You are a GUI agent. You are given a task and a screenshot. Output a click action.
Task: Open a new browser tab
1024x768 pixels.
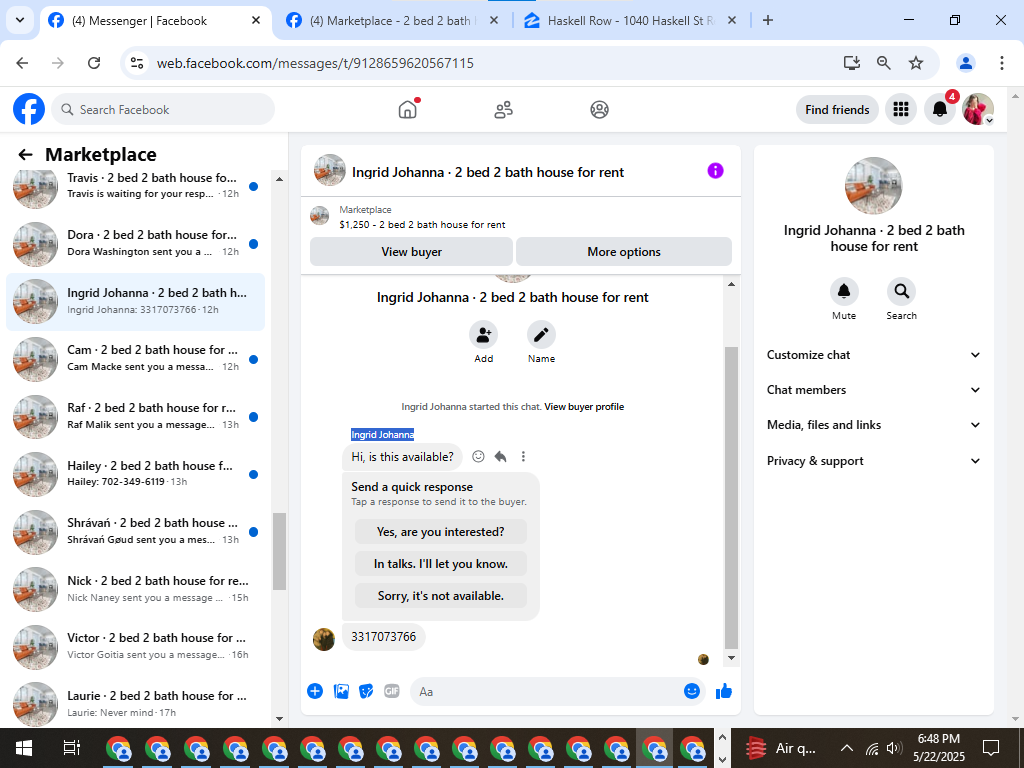[768, 20]
